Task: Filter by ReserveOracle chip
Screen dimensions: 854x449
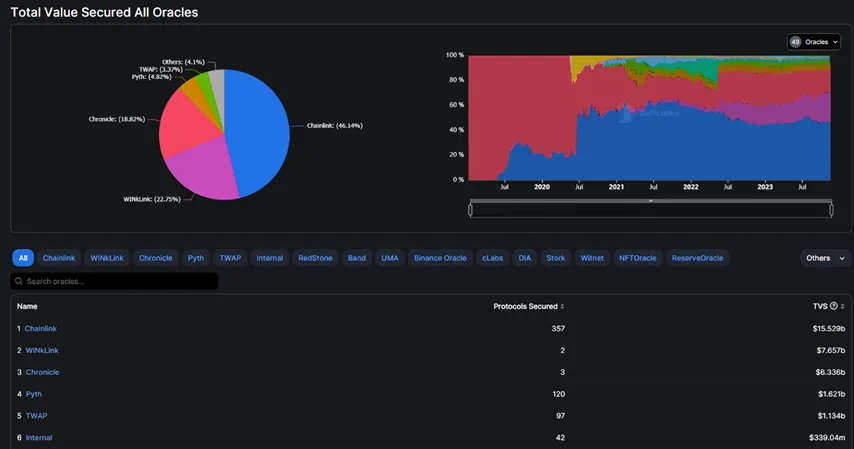Action: click(697, 258)
